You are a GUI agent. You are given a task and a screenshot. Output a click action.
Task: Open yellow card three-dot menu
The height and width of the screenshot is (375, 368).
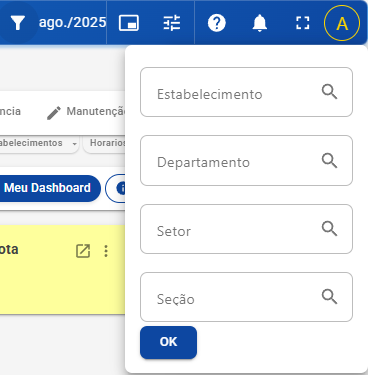pyautogui.click(x=106, y=251)
